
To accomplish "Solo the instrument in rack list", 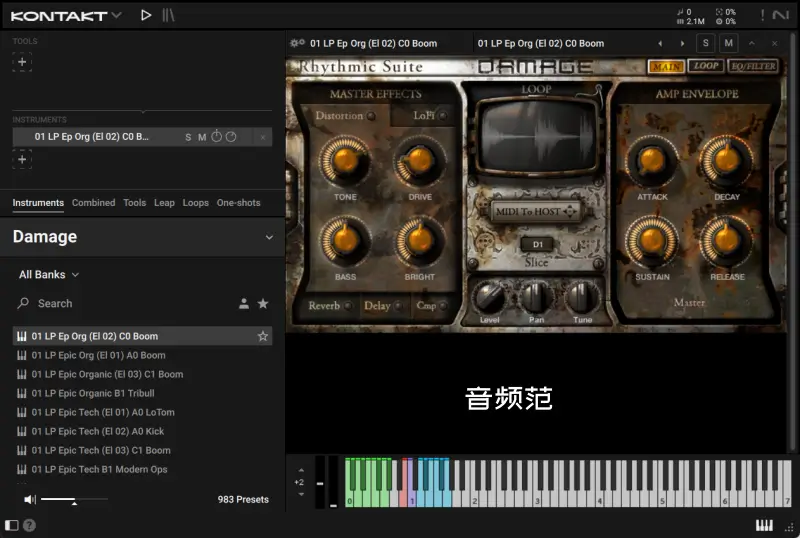I will [x=188, y=137].
